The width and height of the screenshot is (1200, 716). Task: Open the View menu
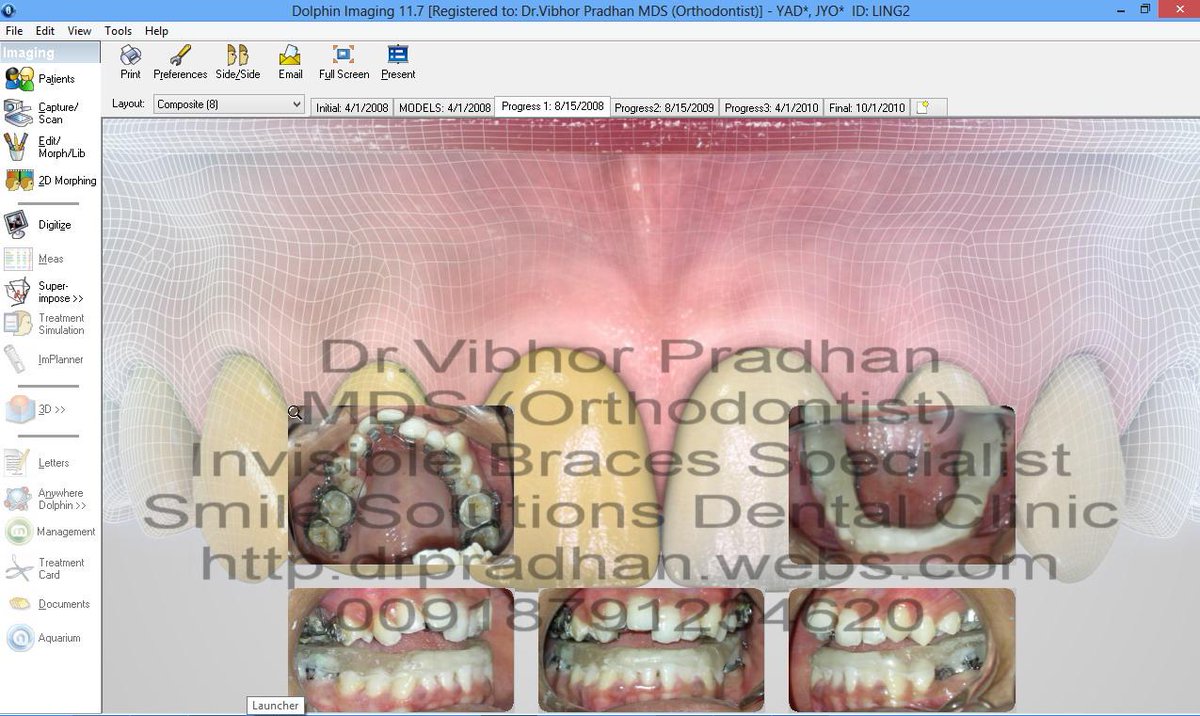point(79,31)
